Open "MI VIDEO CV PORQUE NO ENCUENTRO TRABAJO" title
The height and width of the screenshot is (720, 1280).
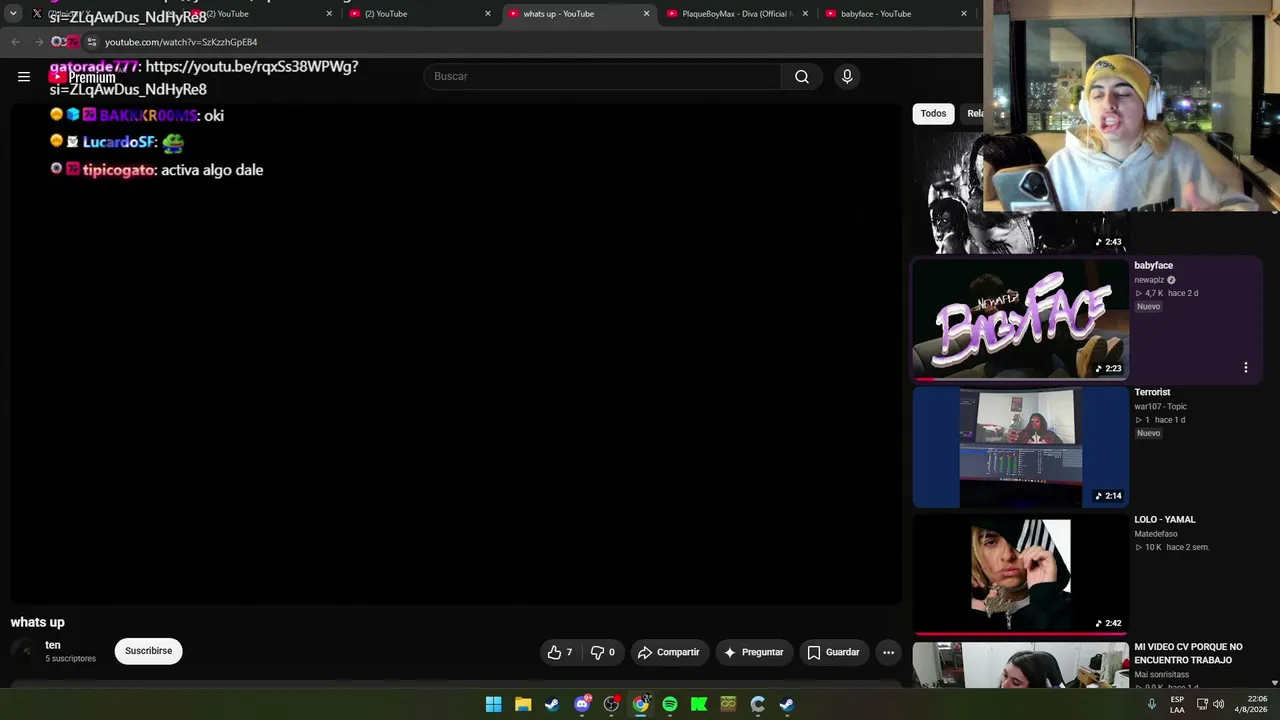point(1188,653)
